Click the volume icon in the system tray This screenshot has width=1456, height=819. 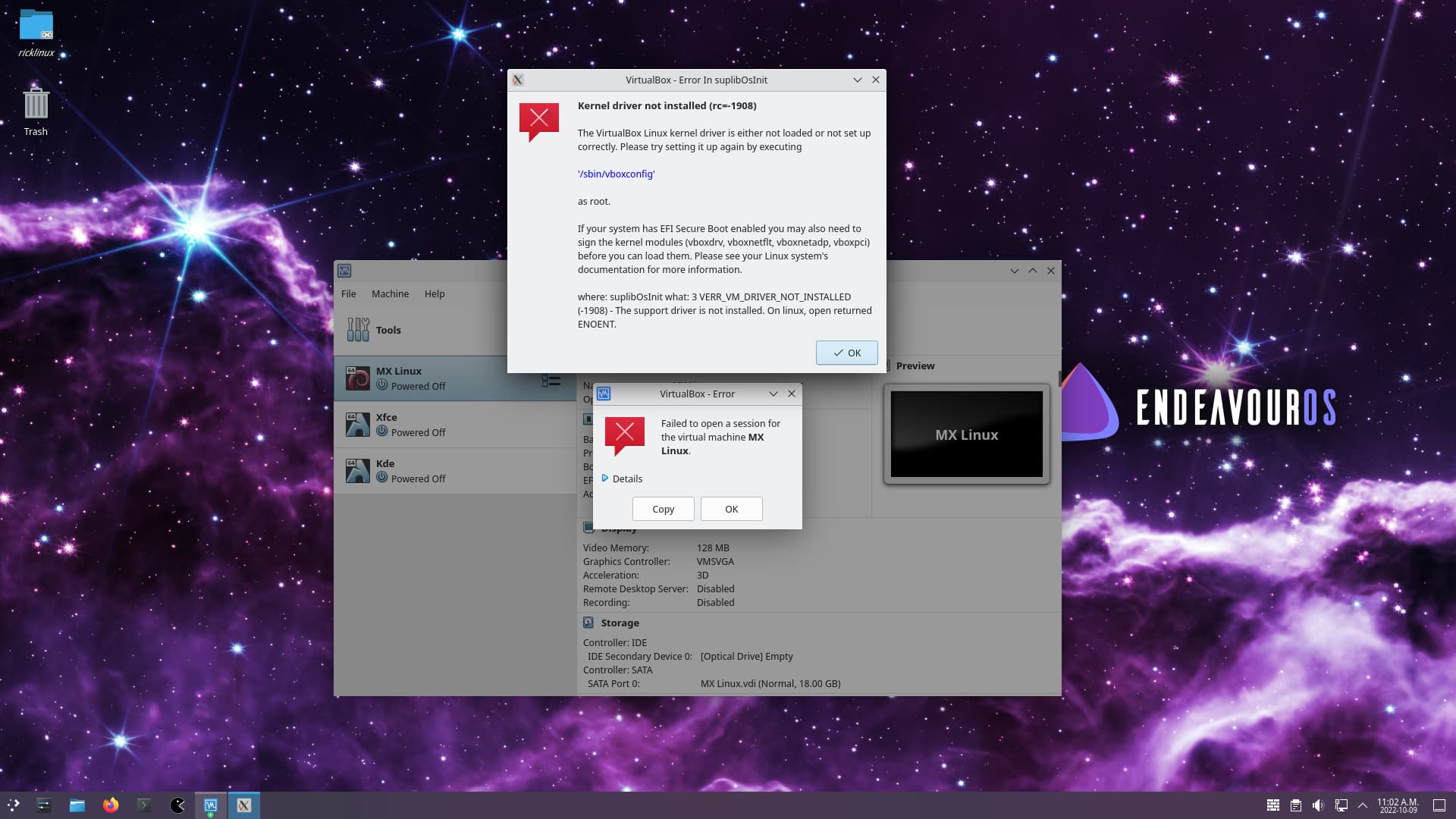point(1318,805)
